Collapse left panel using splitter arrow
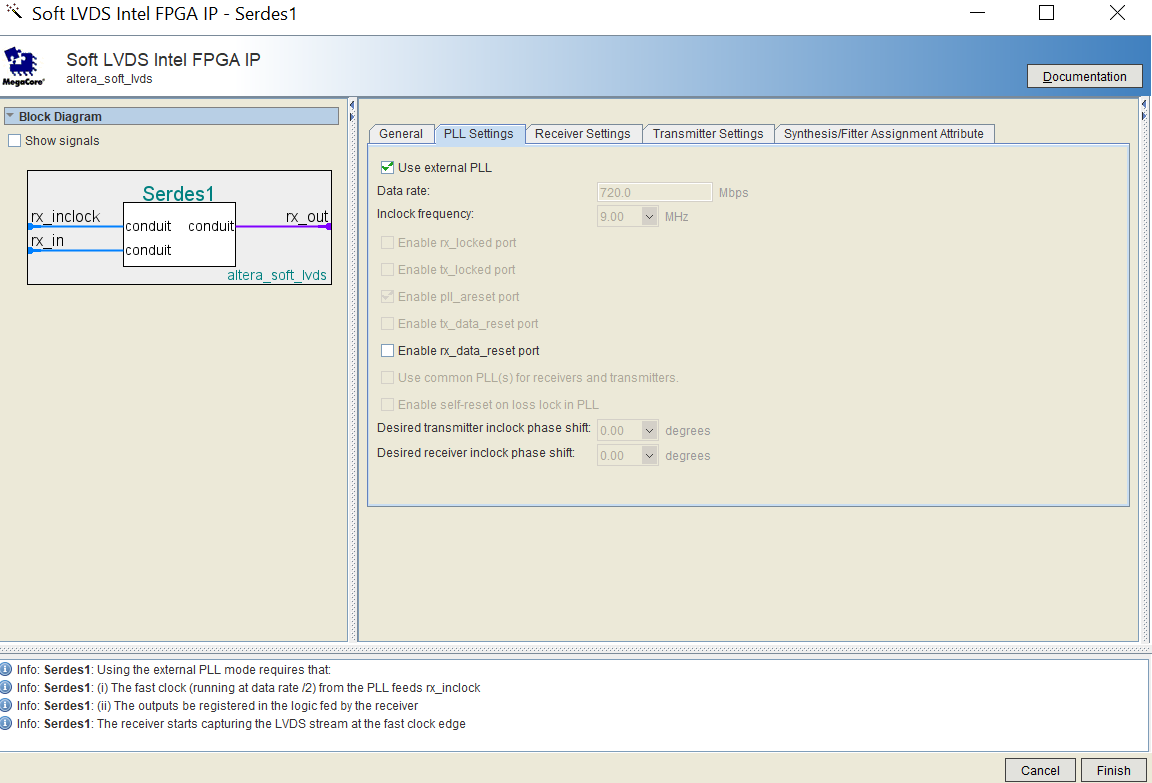The image size is (1152, 783). click(352, 105)
